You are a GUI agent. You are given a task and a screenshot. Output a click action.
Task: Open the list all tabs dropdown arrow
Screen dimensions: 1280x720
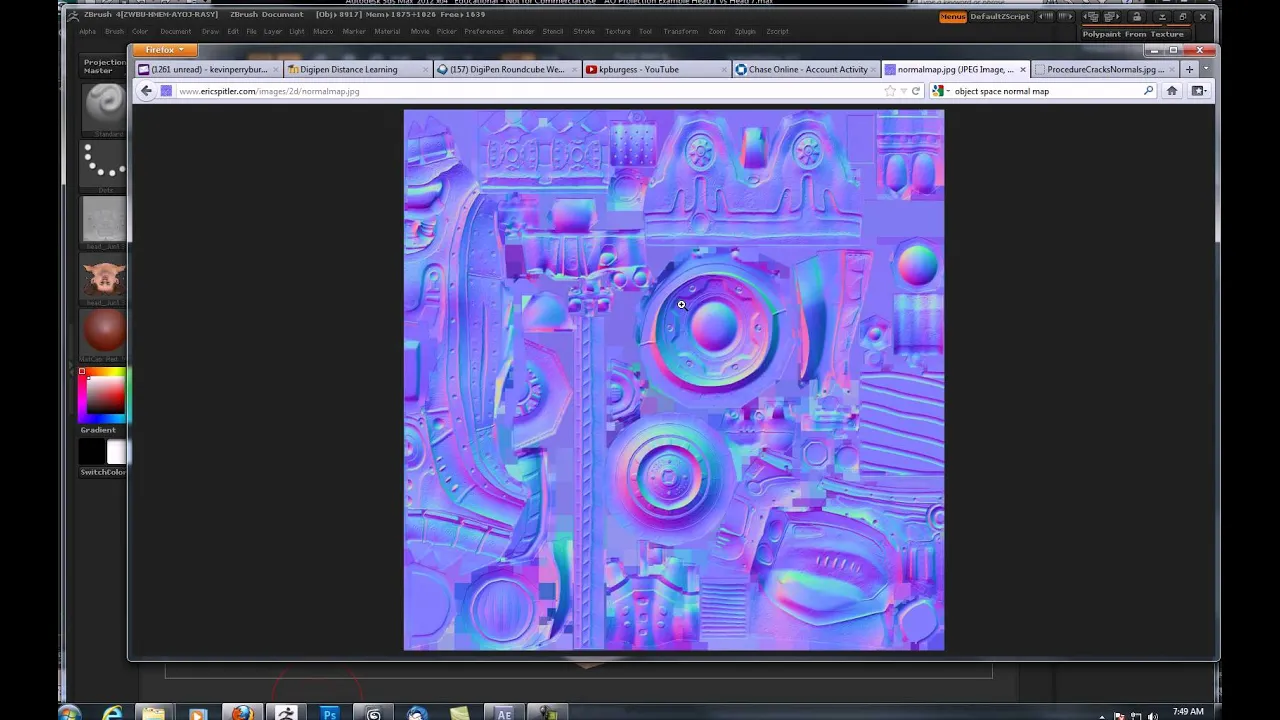click(1206, 69)
